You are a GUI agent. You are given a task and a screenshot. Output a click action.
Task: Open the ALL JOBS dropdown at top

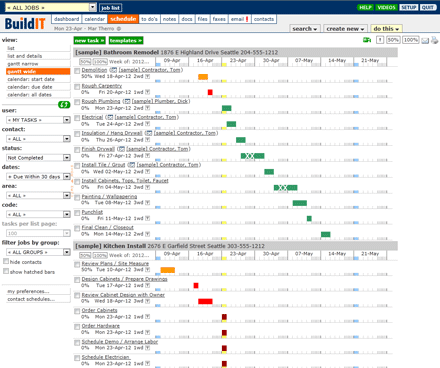click(51, 7)
